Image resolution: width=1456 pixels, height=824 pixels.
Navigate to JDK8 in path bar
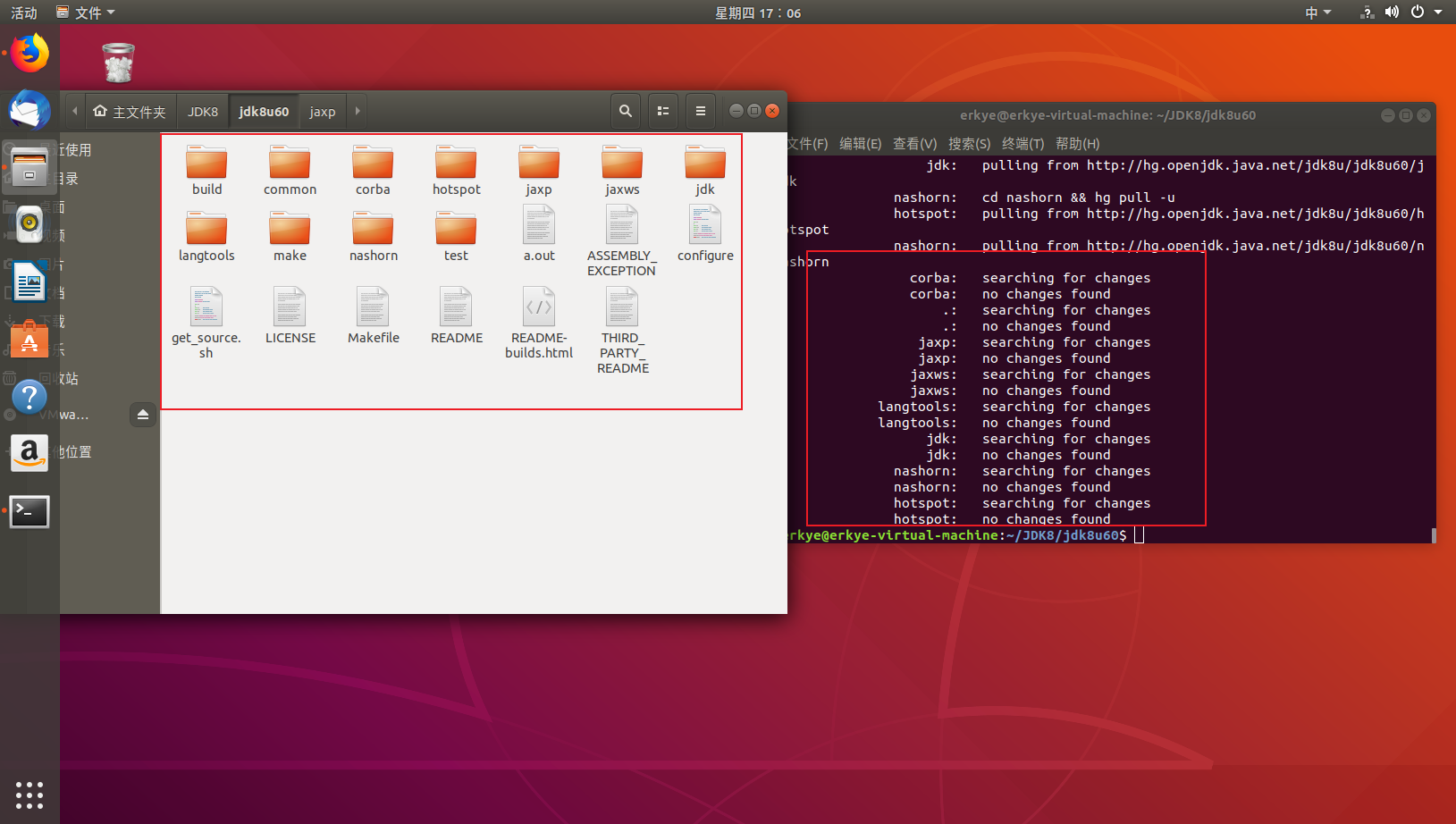(x=203, y=111)
